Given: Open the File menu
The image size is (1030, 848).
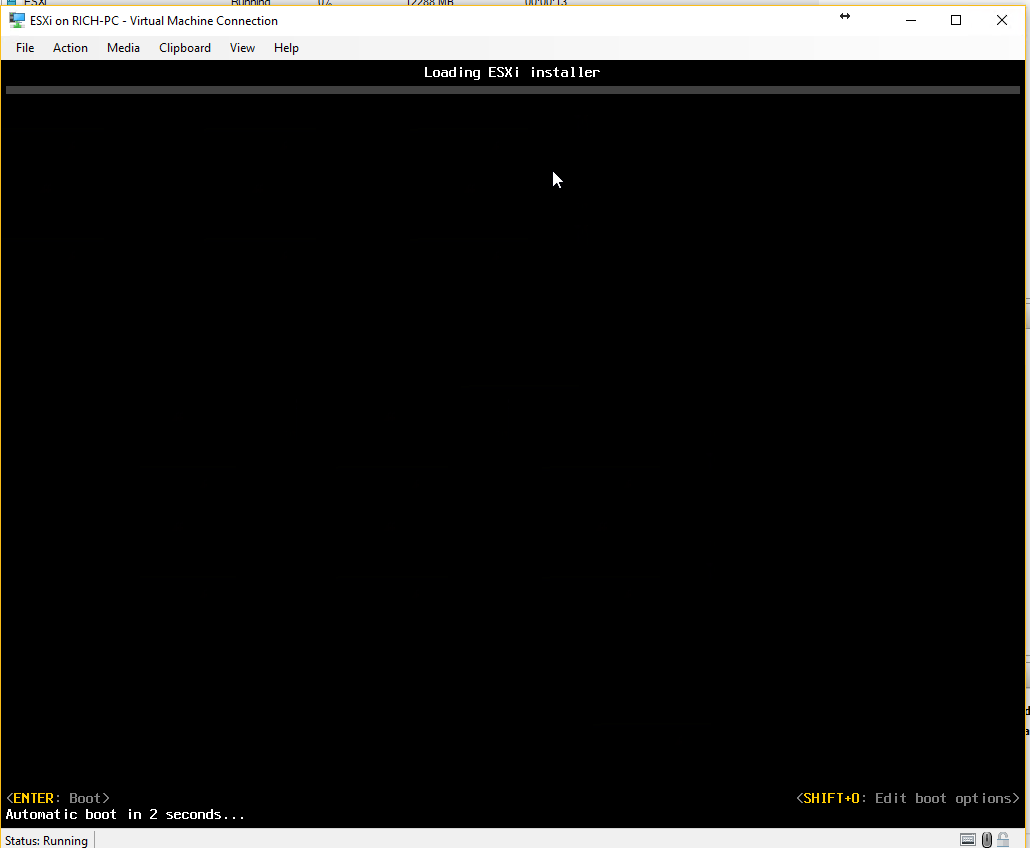Looking at the screenshot, I should pos(25,48).
